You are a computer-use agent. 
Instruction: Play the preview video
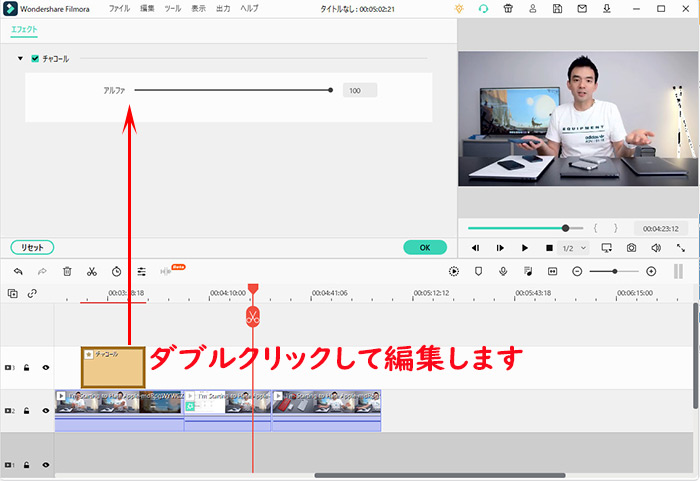(525, 248)
